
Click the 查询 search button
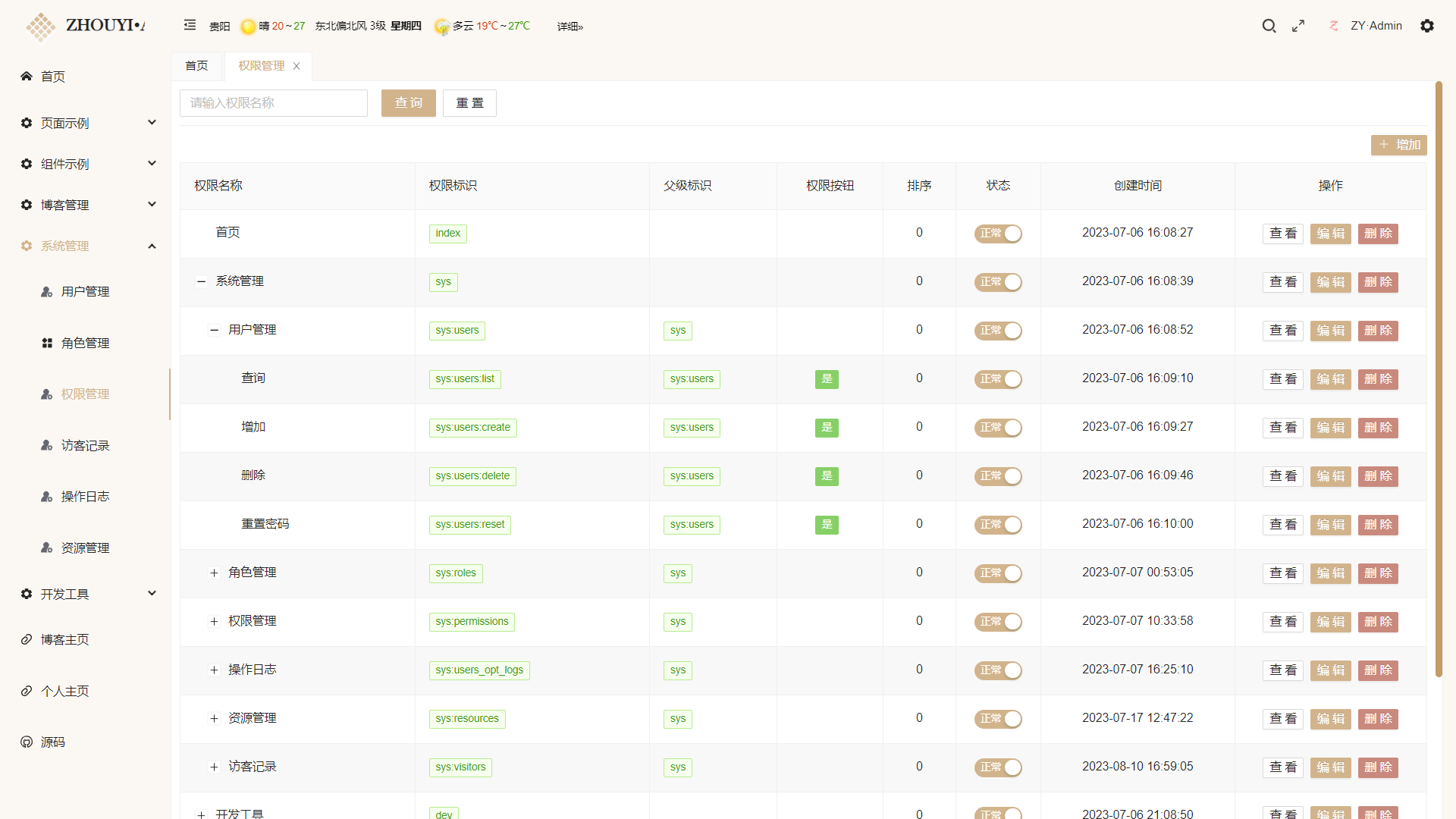tap(408, 103)
